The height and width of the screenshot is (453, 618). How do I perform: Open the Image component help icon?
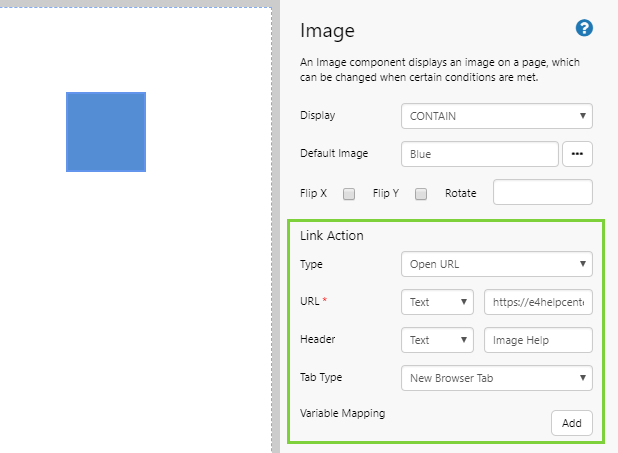(584, 29)
